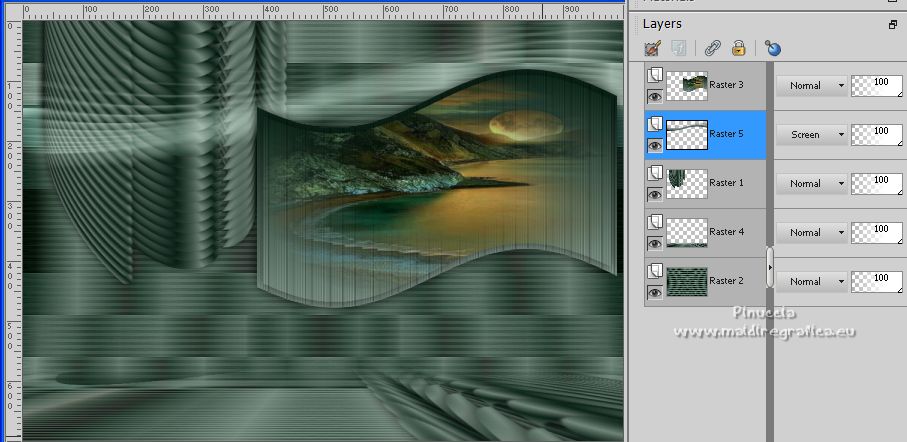Viewport: 907px width, 442px height.
Task: Hide the Raster 3 layer via eye icon
Action: pos(655,97)
